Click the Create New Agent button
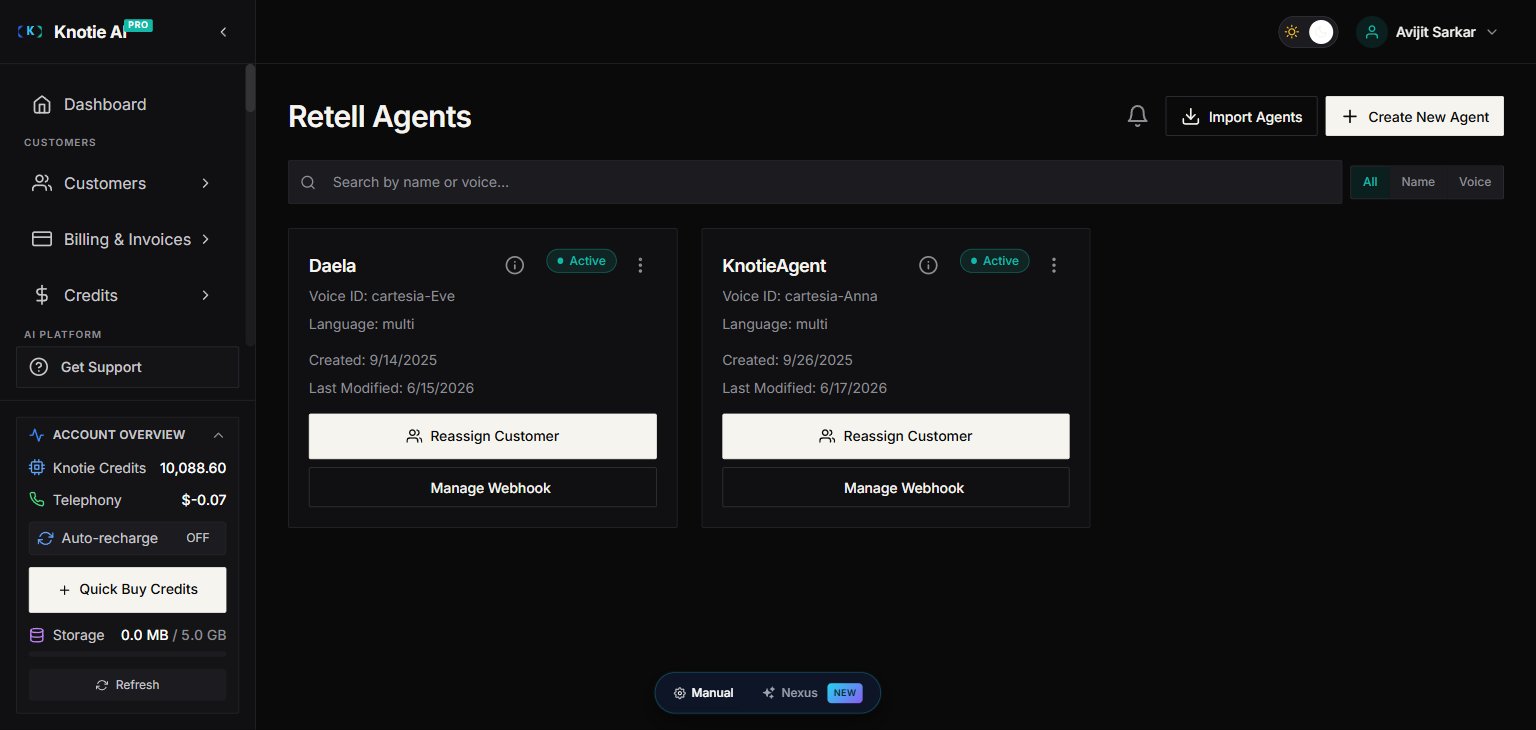1536x730 pixels. click(1414, 117)
